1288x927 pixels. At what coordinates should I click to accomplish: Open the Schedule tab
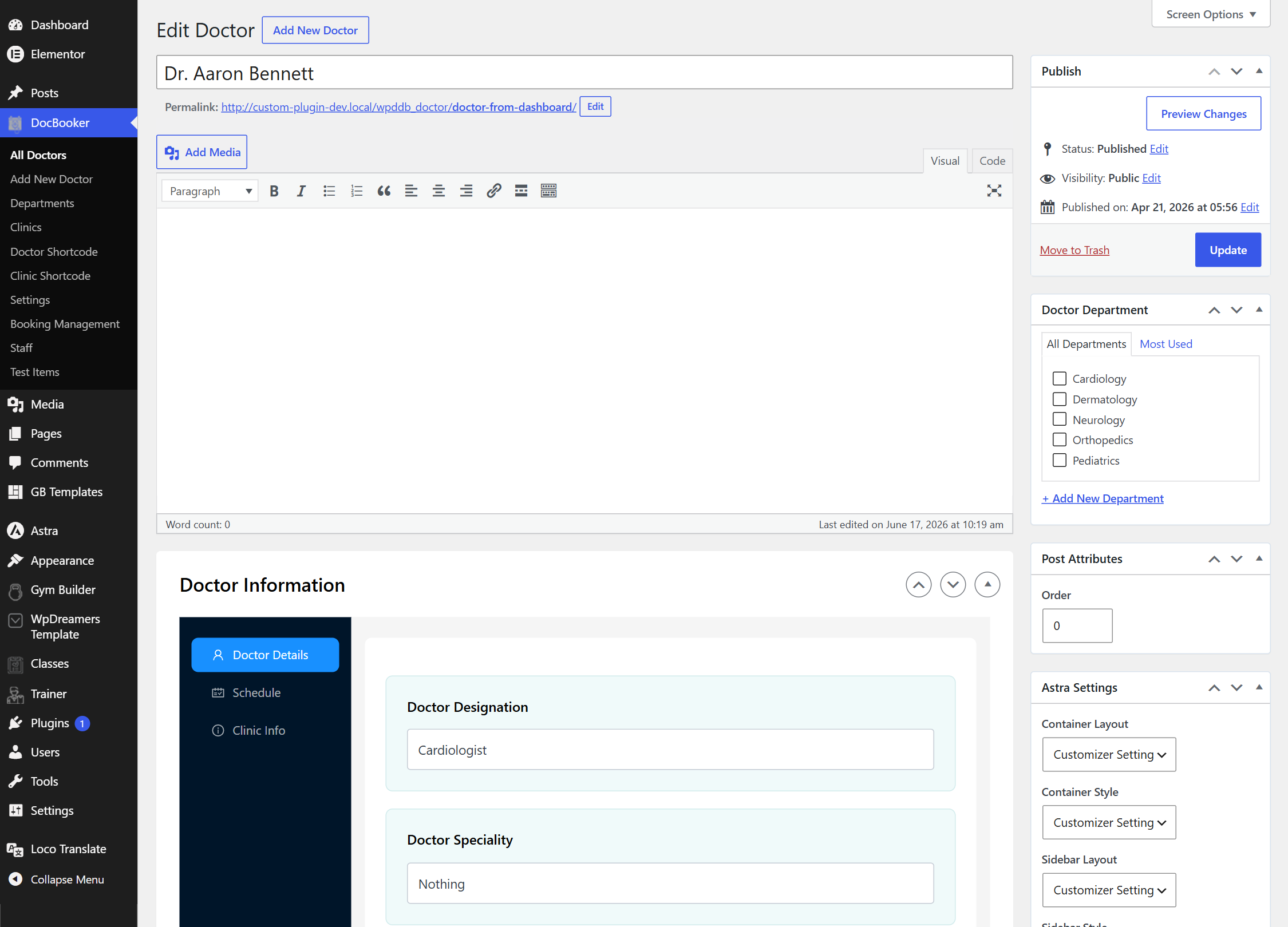(x=265, y=692)
